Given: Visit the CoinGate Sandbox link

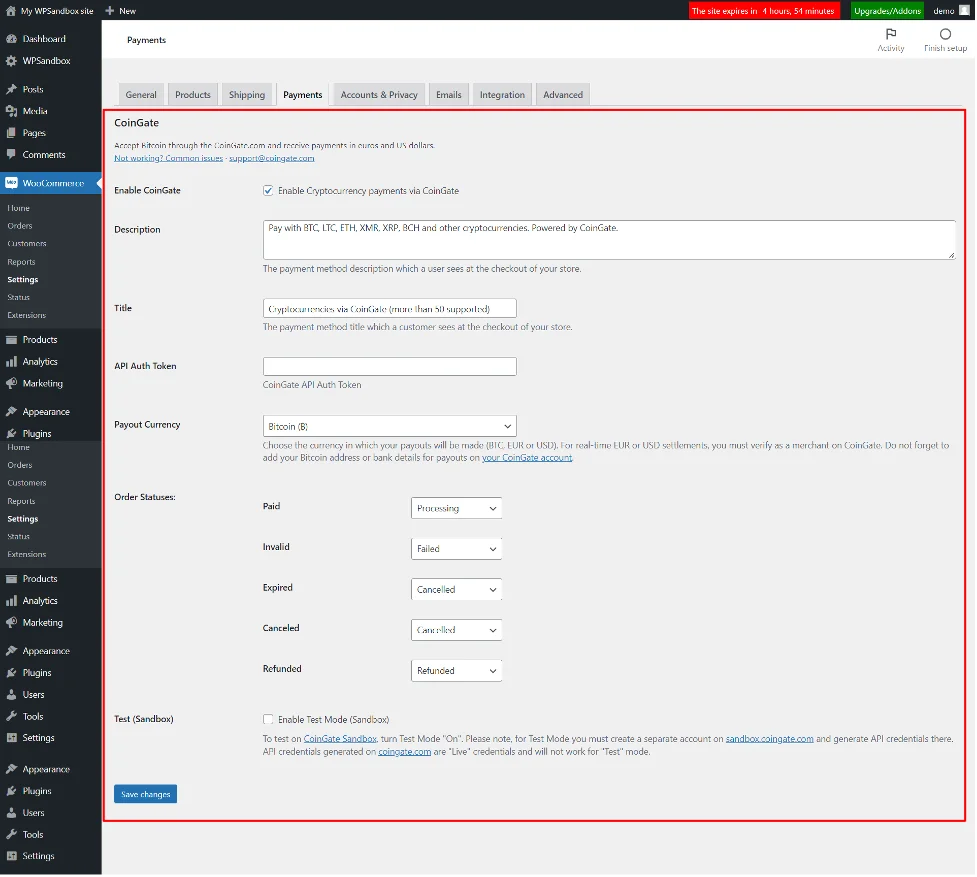Looking at the screenshot, I should 340,739.
